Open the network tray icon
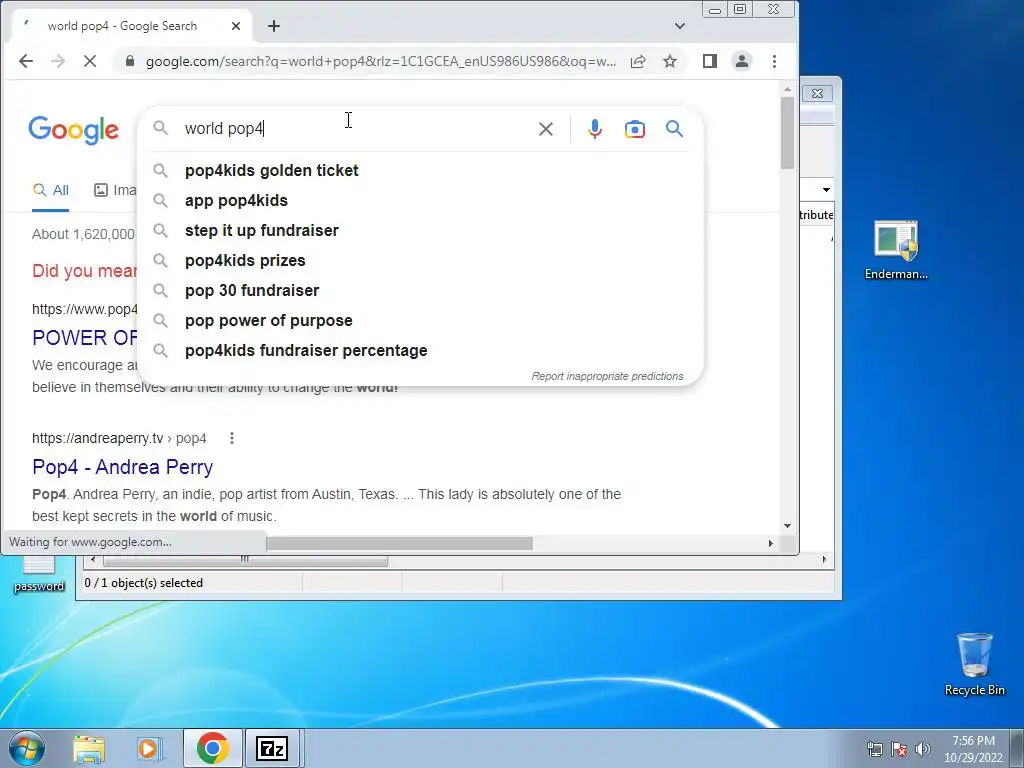The height and width of the screenshot is (768, 1024). click(x=874, y=749)
